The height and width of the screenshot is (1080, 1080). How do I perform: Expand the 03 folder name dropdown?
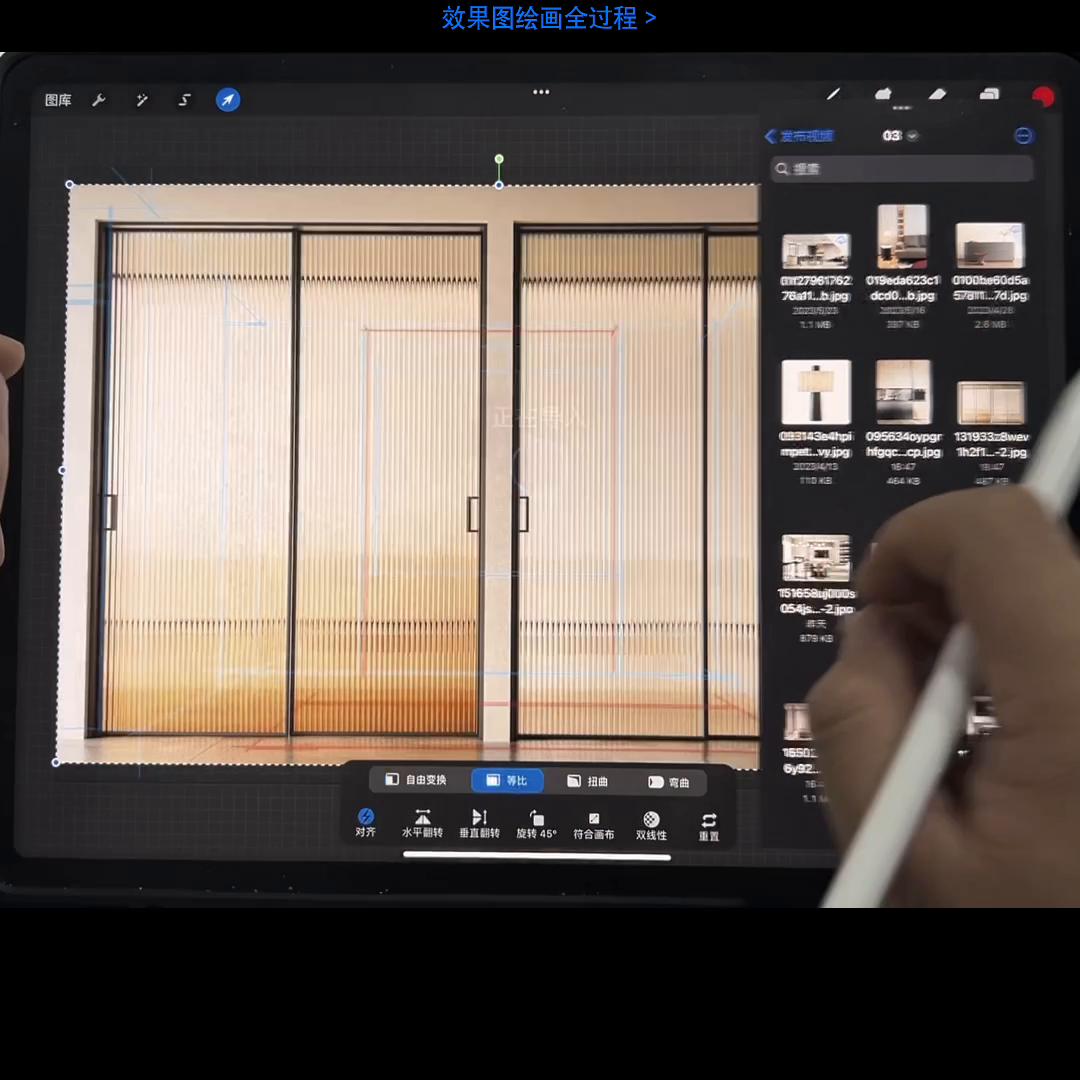coord(898,136)
